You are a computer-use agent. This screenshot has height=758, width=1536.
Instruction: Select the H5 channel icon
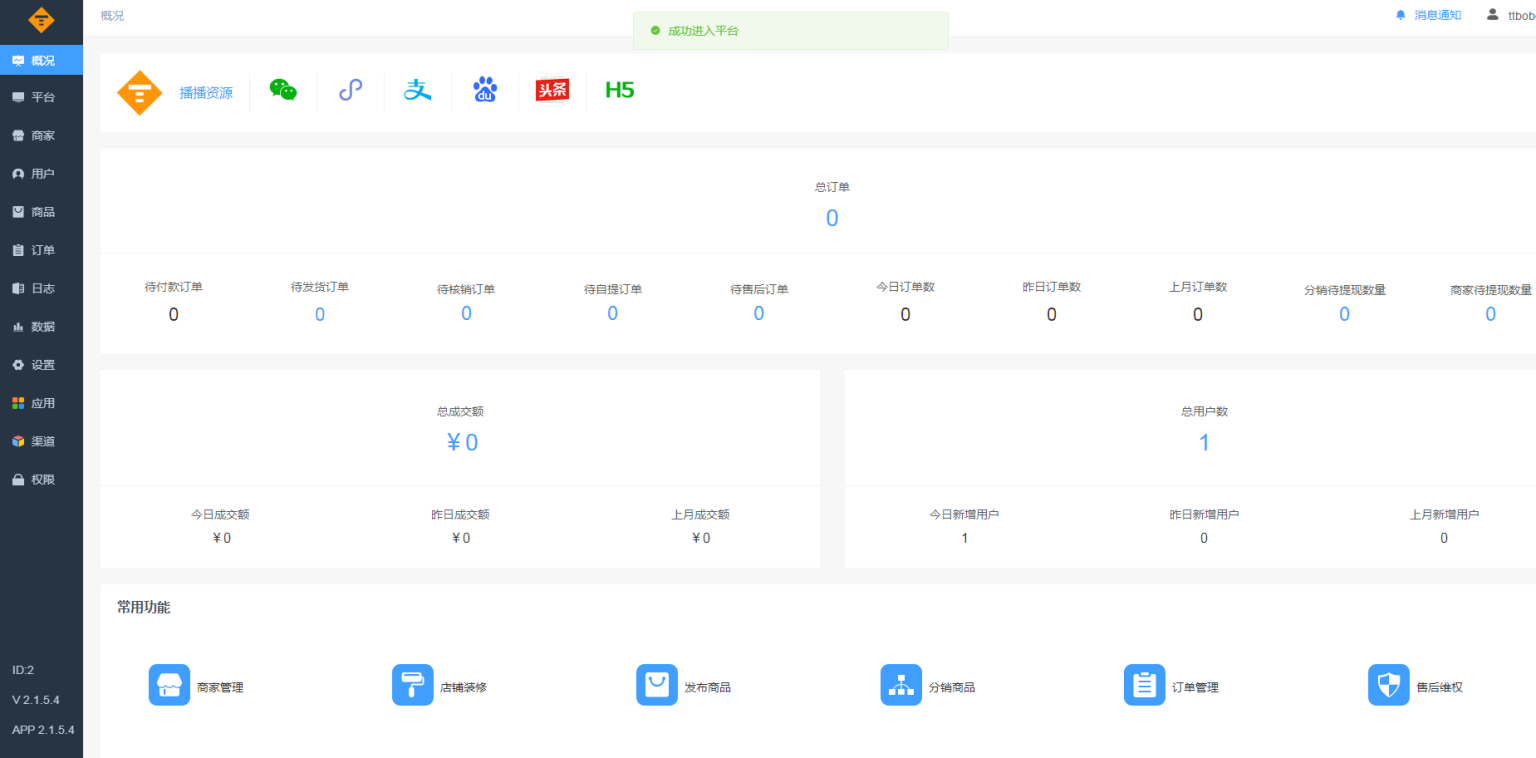click(x=618, y=89)
